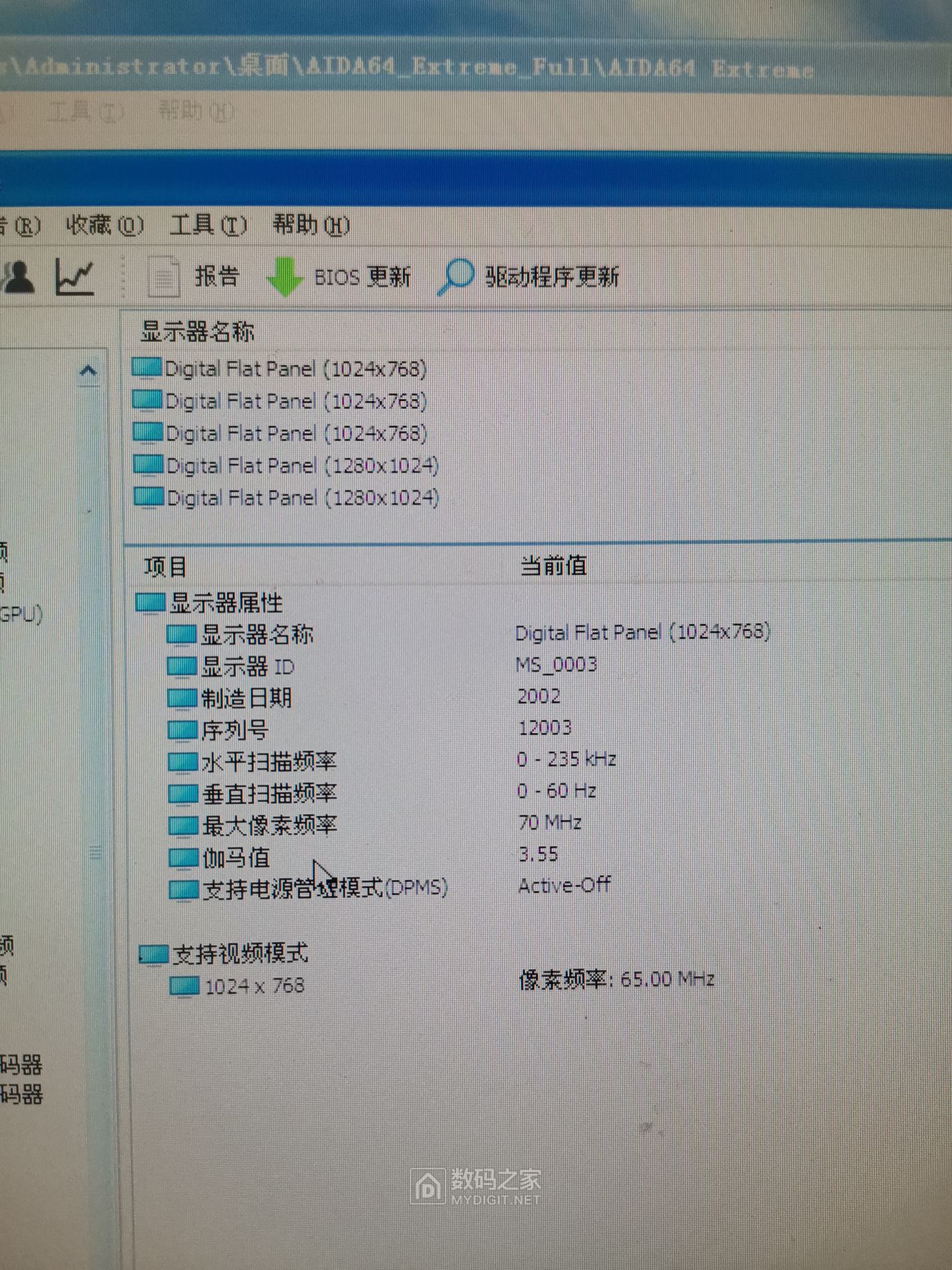Select the 支持视频模式 group row
This screenshot has width=952, height=1270.
pos(223,955)
